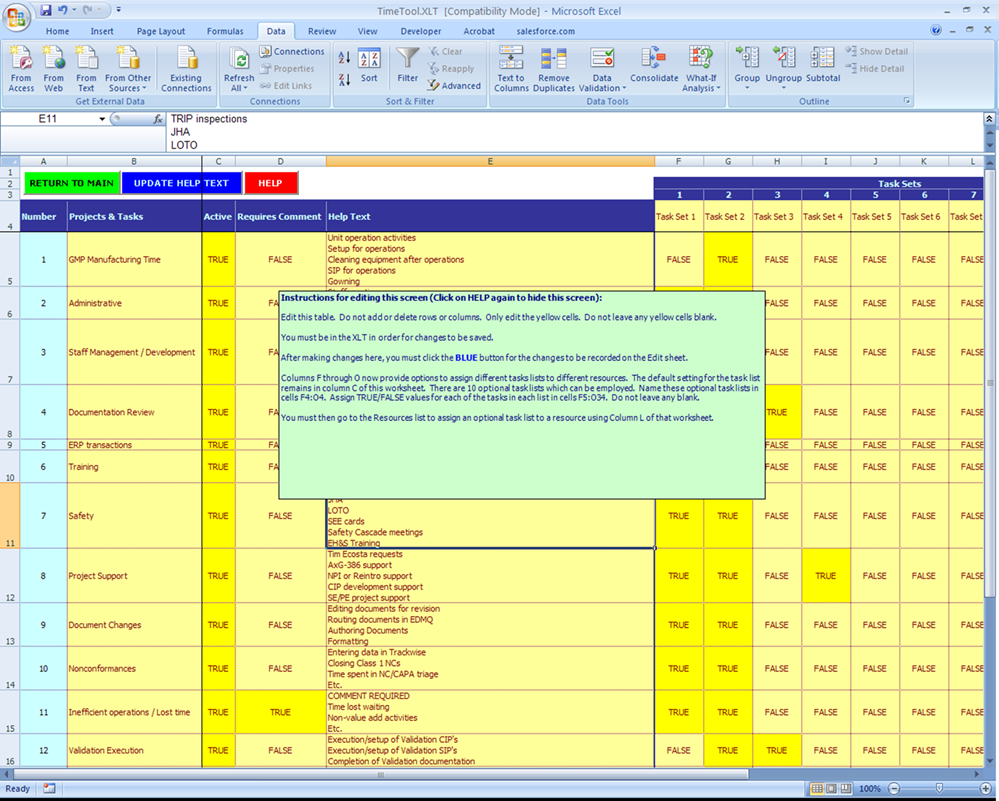Run Remove Duplicates
Viewport: 999px width, 801px height.
click(554, 69)
